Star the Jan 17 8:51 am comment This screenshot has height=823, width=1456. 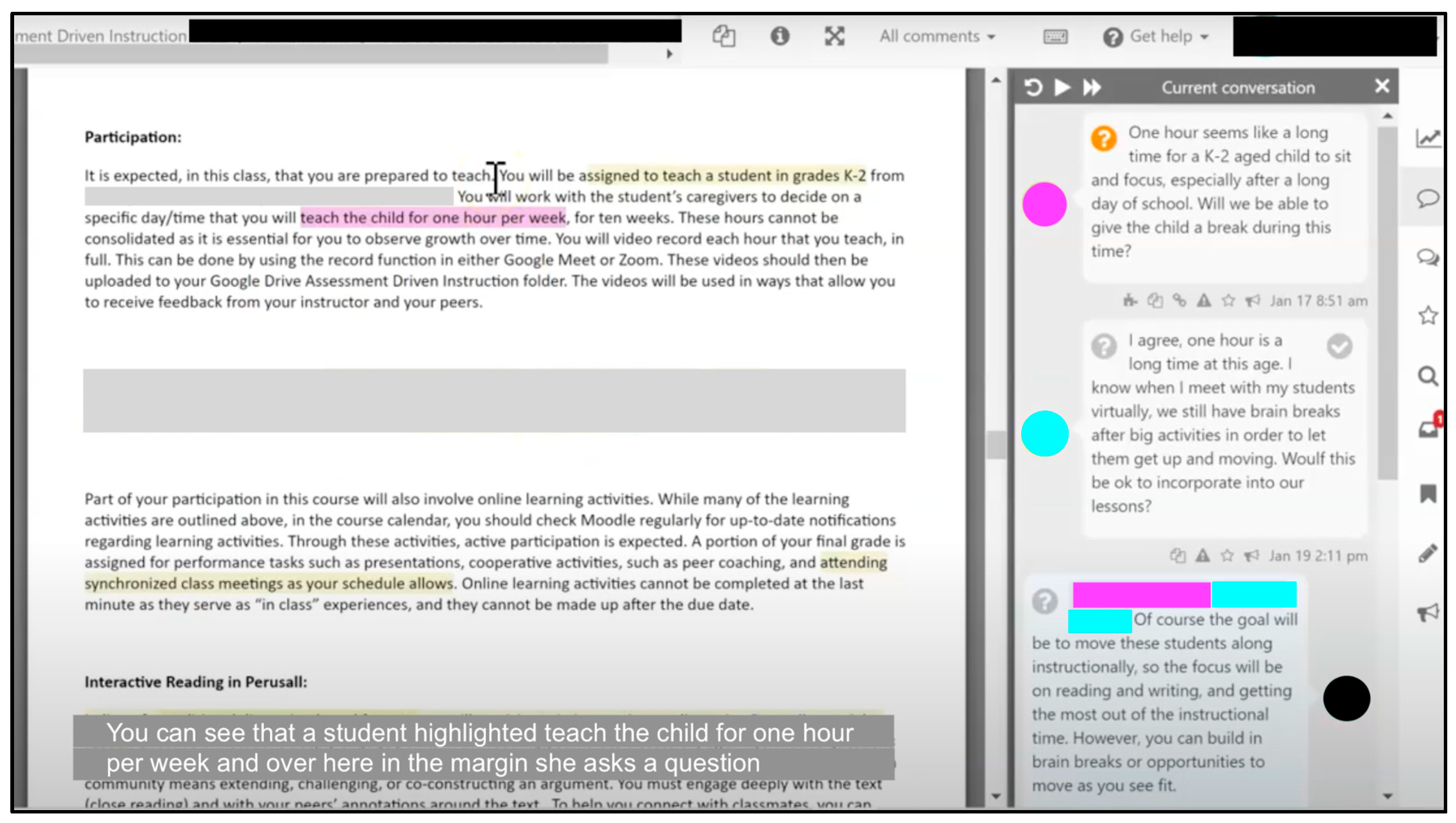1228,301
